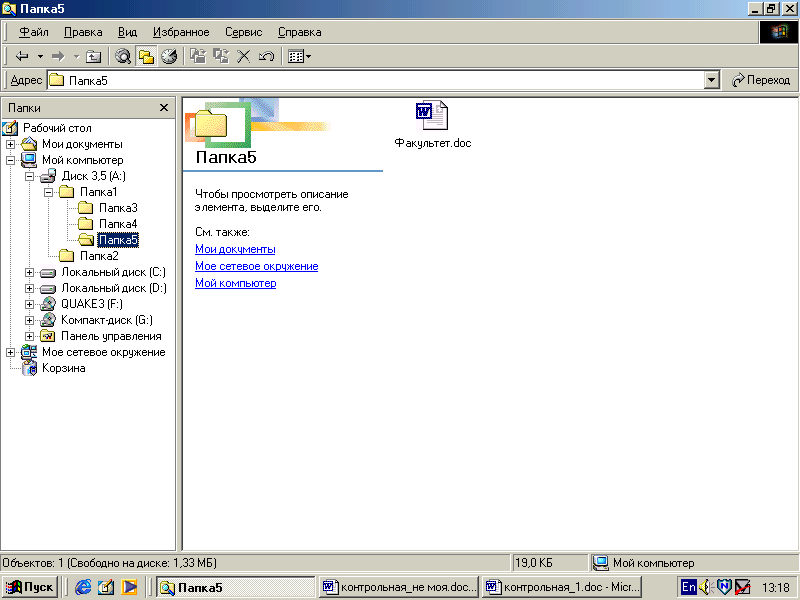Open the Views toolbar dropdown

coord(299,56)
